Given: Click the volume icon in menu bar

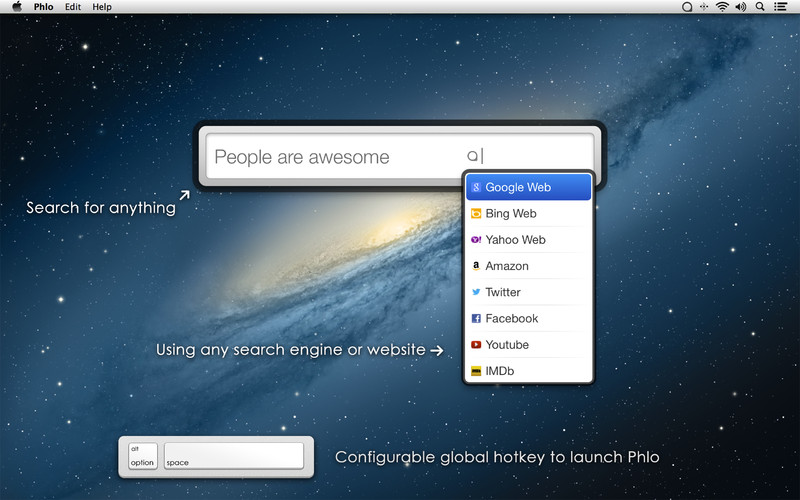Looking at the screenshot, I should pos(740,7).
